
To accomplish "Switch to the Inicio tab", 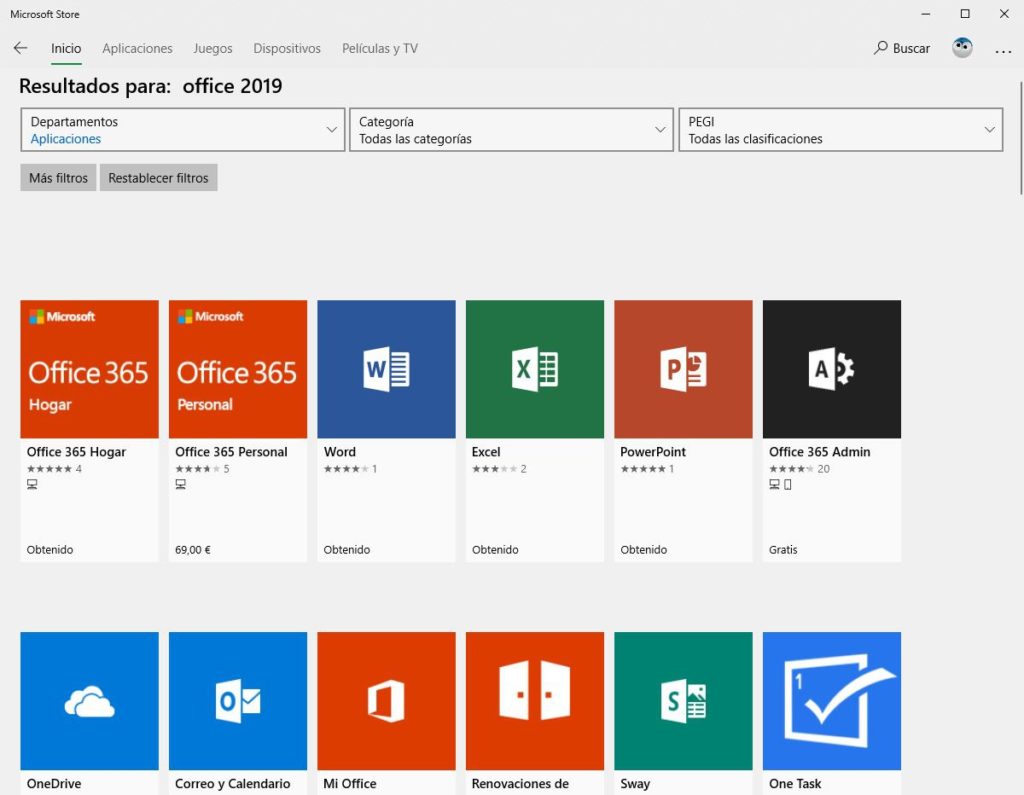I will 66,48.
